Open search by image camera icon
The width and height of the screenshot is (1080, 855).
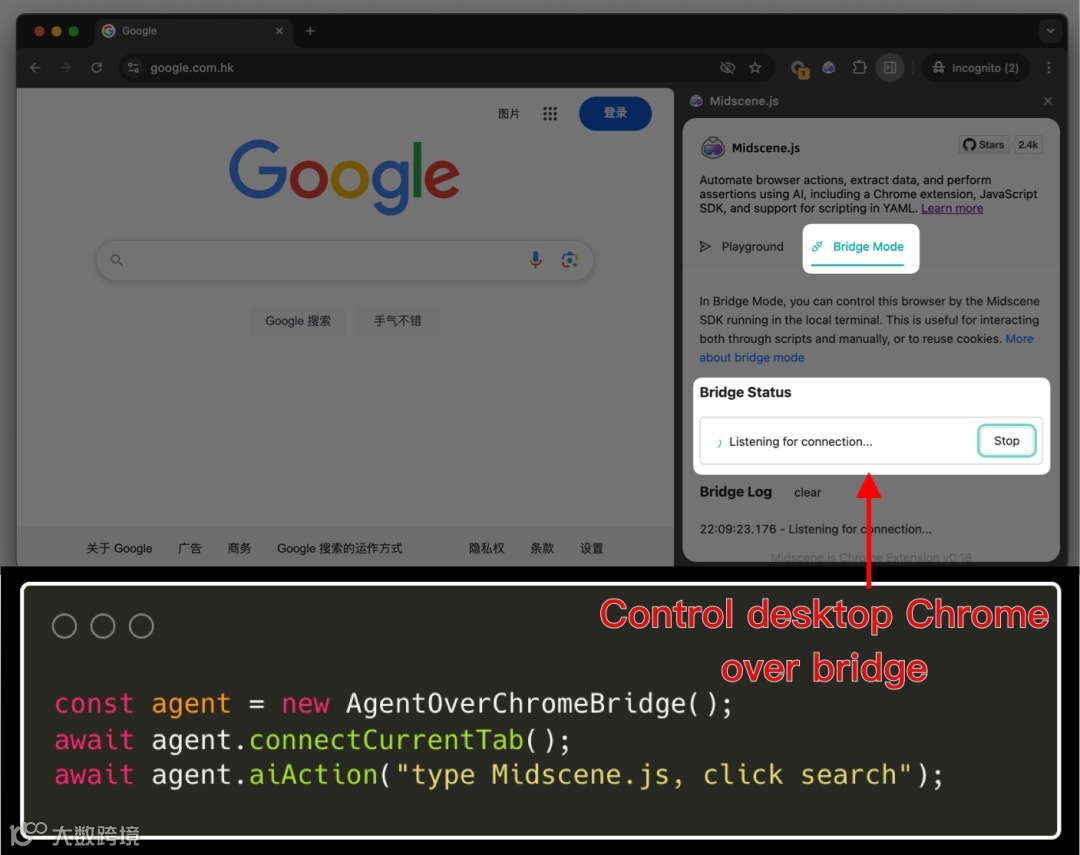[569, 260]
